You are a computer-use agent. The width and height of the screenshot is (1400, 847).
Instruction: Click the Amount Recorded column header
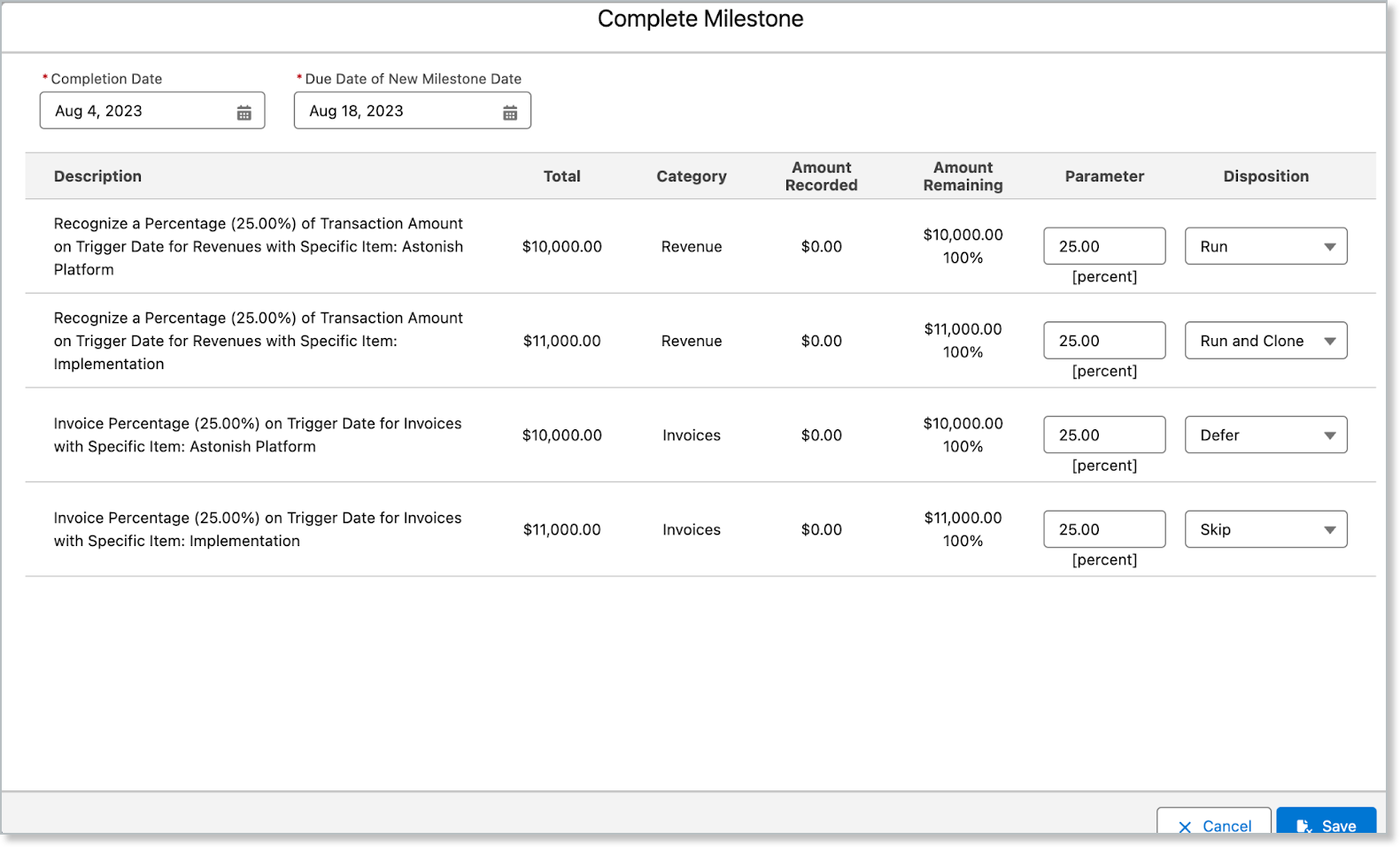tap(822, 176)
